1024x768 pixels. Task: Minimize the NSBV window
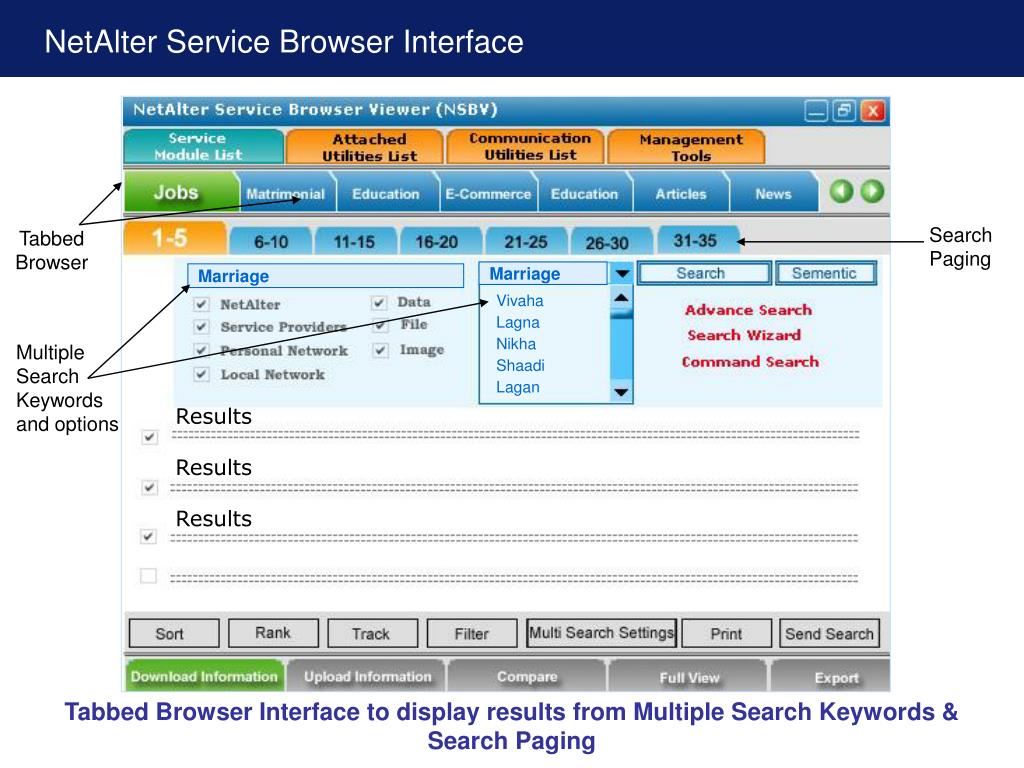tap(816, 112)
